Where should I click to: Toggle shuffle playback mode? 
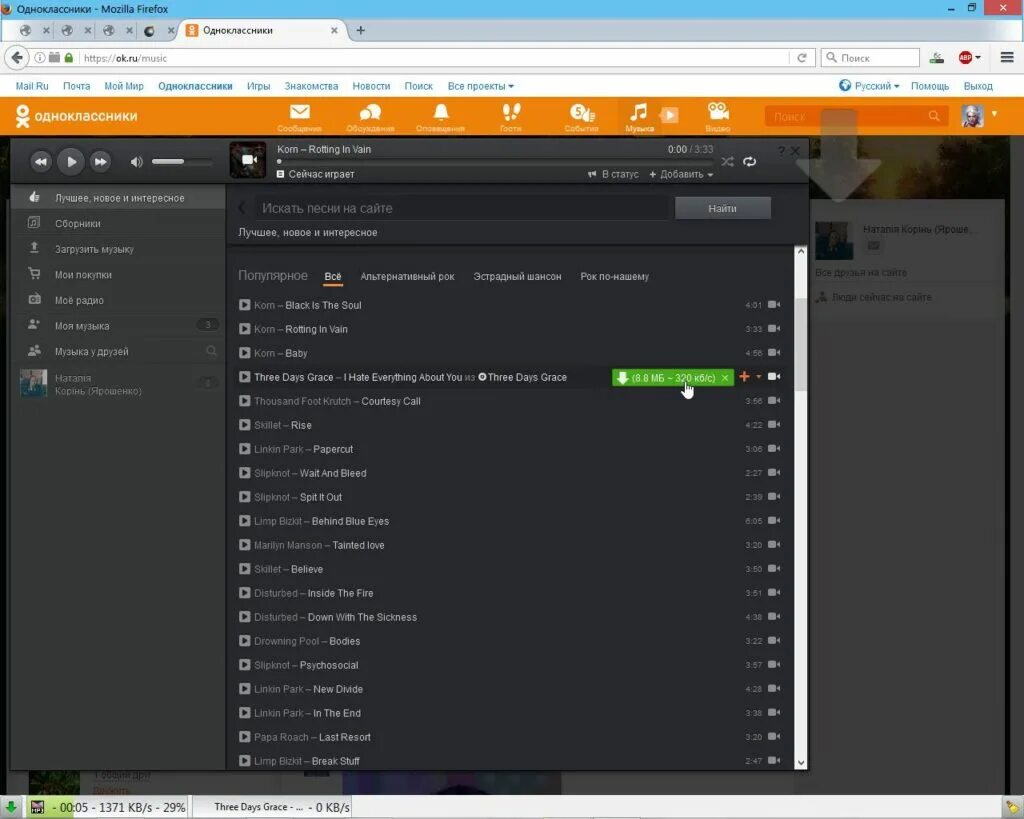[728, 161]
